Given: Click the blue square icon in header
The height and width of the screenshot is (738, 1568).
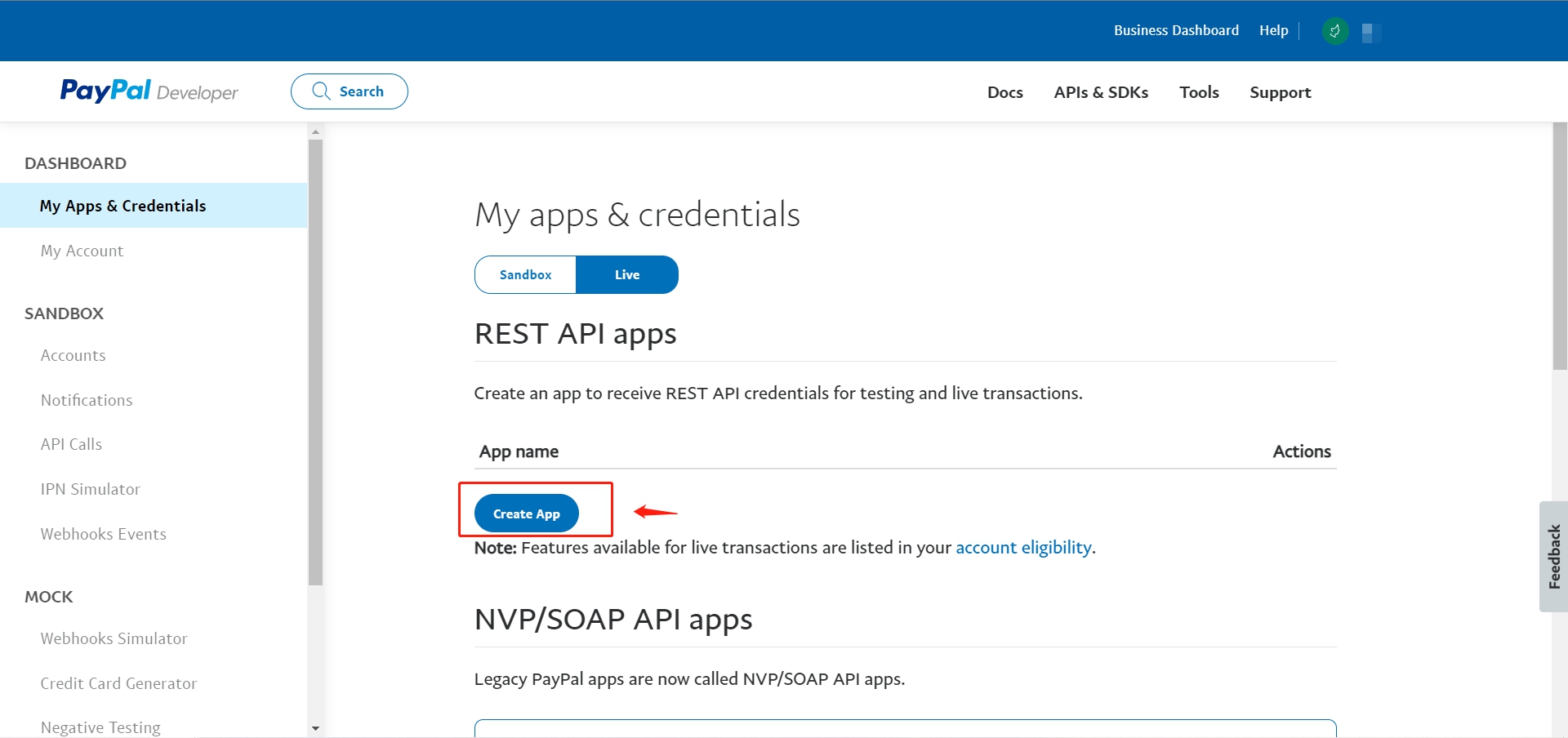Looking at the screenshot, I should tap(1370, 33).
